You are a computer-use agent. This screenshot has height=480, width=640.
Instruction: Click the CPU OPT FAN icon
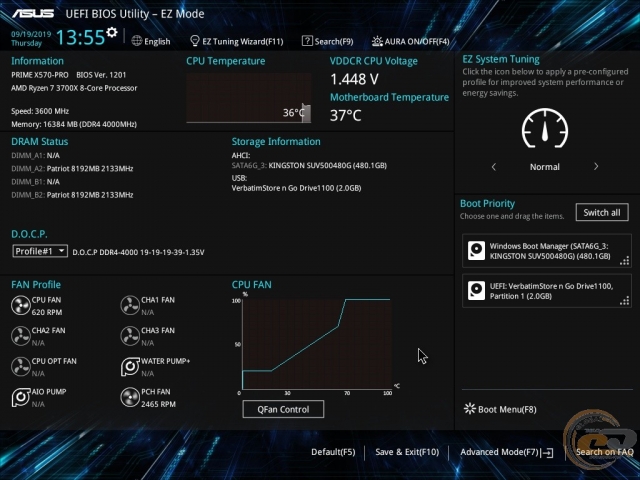point(20,367)
